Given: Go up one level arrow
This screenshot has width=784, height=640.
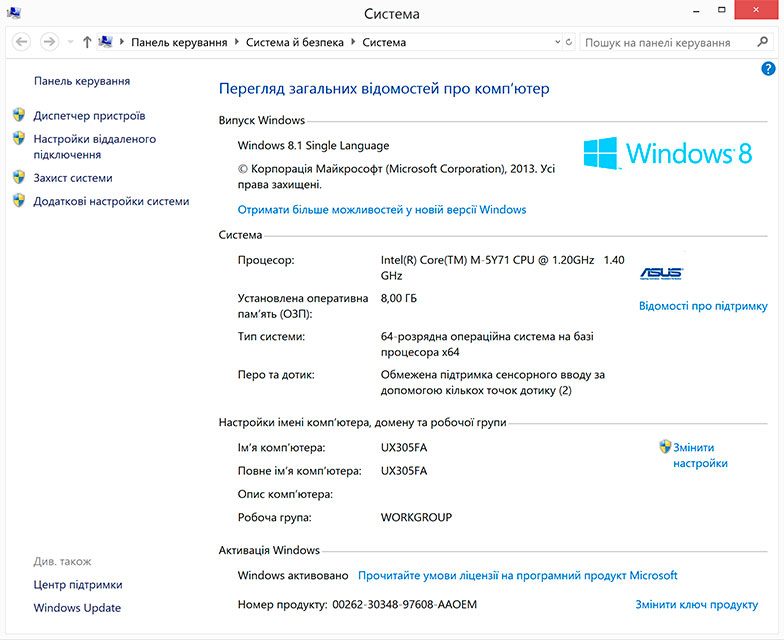Looking at the screenshot, I should 87,42.
